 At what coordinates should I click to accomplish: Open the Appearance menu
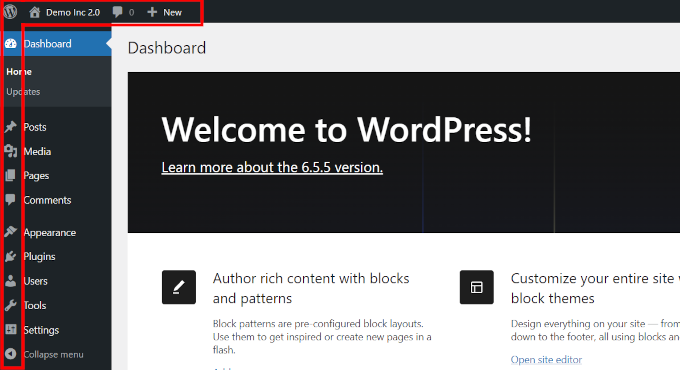tap(50, 233)
